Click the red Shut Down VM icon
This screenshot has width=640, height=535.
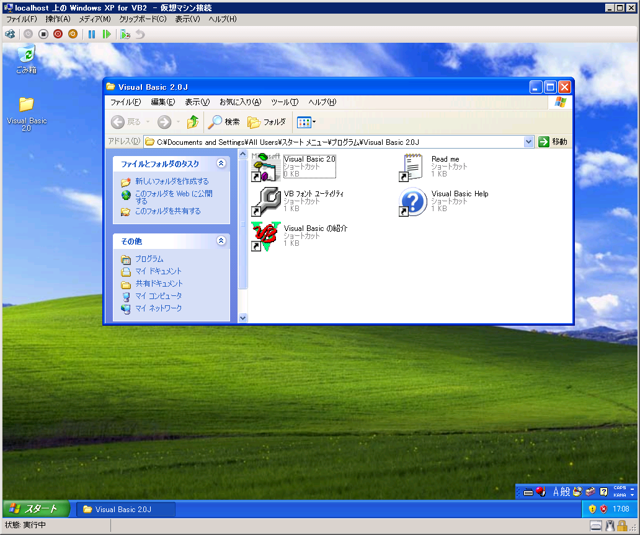pos(58,34)
